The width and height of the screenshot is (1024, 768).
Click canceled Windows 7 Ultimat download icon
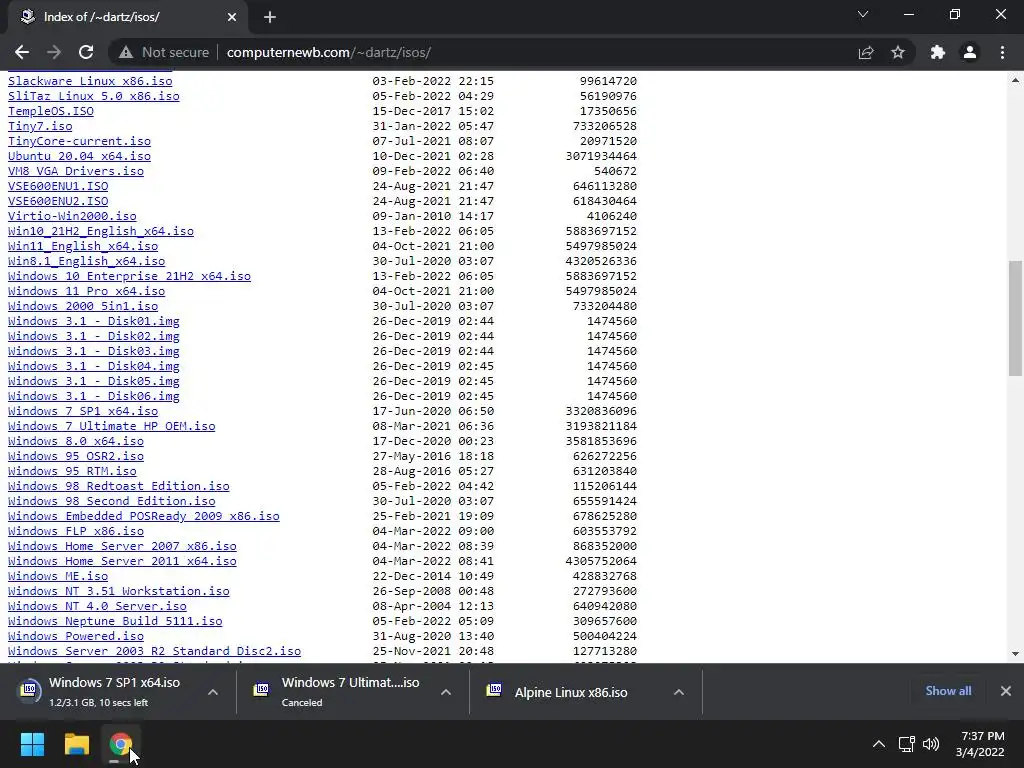click(x=261, y=690)
